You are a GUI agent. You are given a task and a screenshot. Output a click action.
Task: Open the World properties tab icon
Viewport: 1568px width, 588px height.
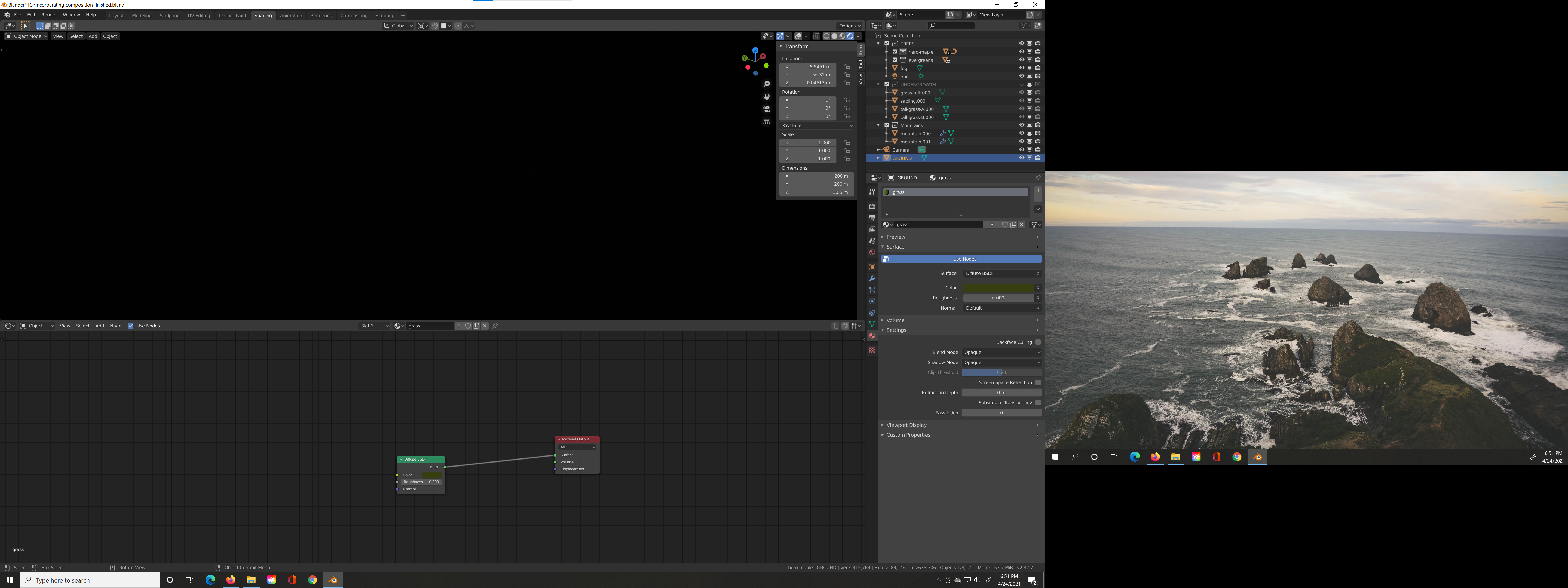coord(872,253)
